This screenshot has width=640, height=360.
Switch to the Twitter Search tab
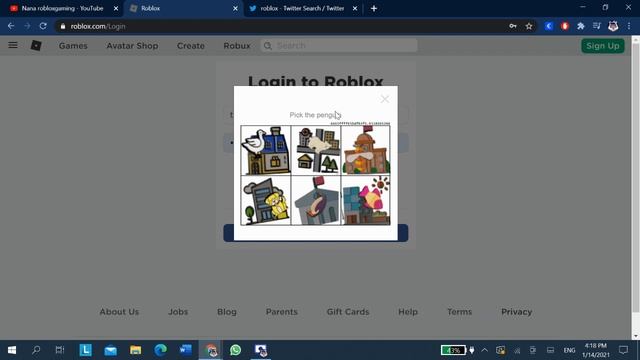tap(303, 8)
